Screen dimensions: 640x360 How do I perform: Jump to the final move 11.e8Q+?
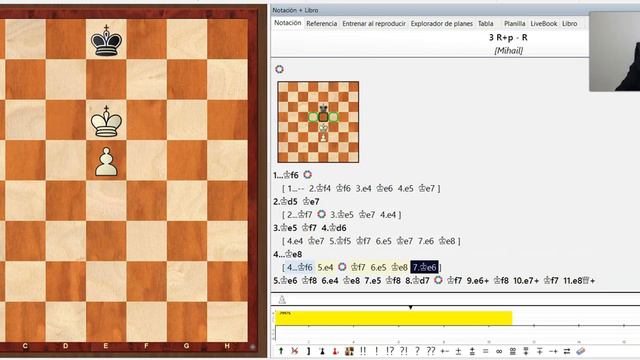click(579, 281)
